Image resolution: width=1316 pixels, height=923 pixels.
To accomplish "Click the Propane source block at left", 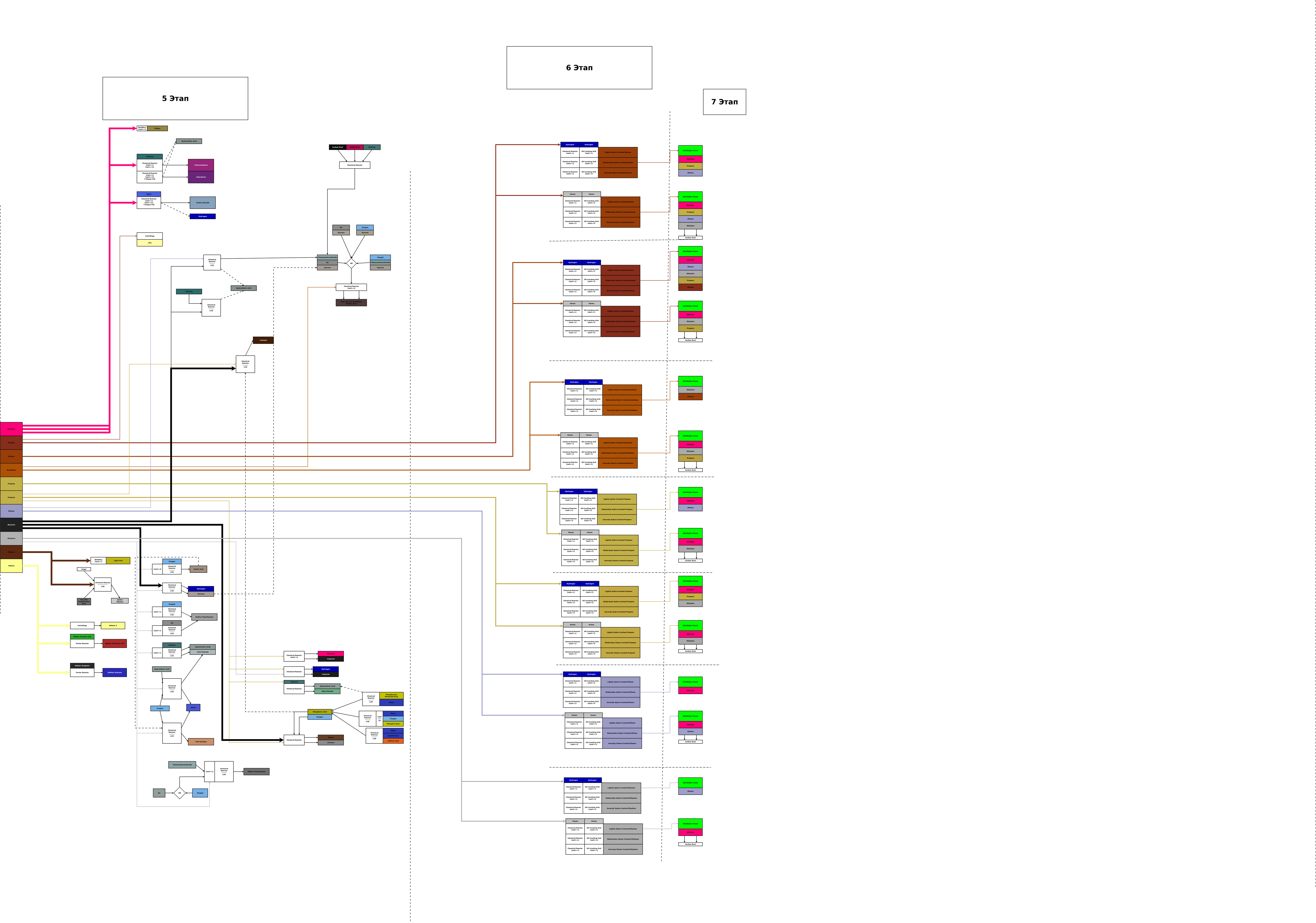I will [12, 484].
